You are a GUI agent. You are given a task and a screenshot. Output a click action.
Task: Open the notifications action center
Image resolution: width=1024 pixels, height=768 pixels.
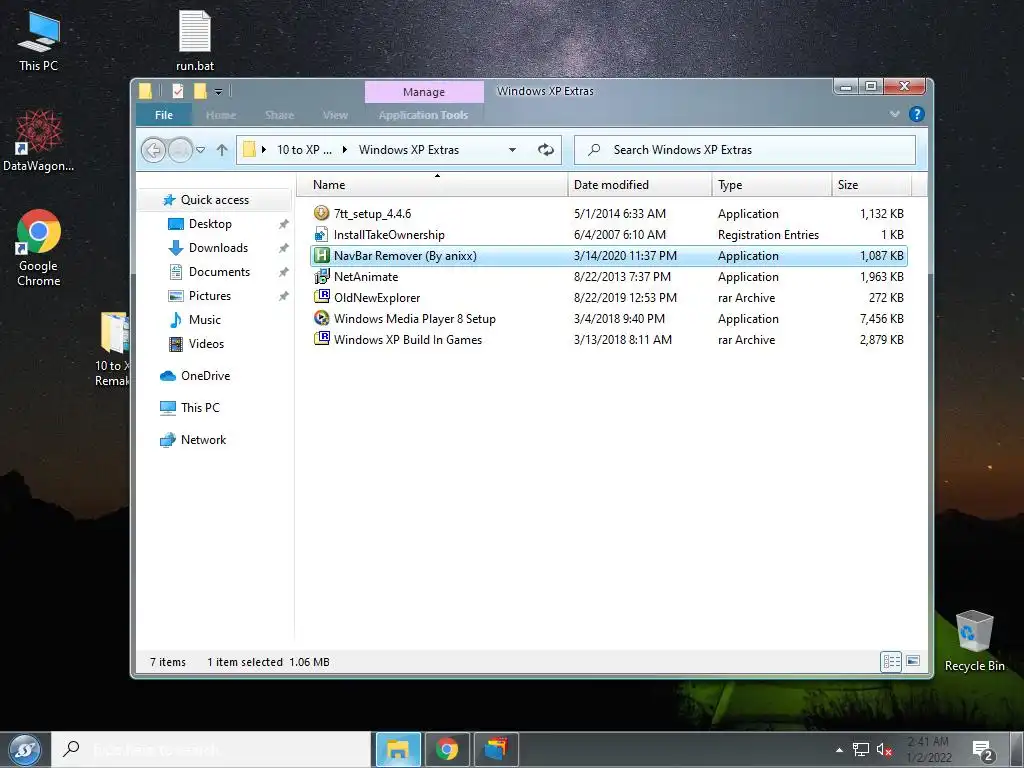982,751
